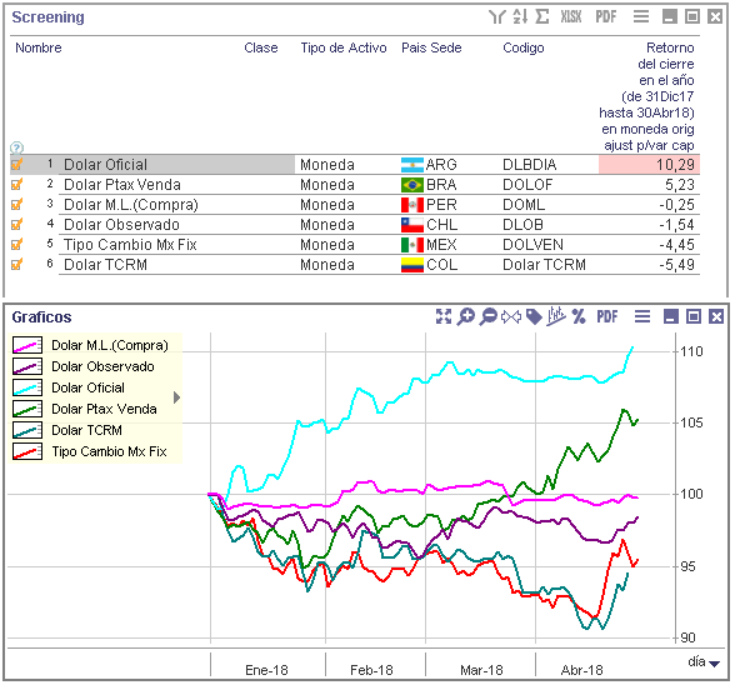The width and height of the screenshot is (732, 685).
Task: Toggle checkbox for Dolar Oficial row
Action: click(x=17, y=165)
